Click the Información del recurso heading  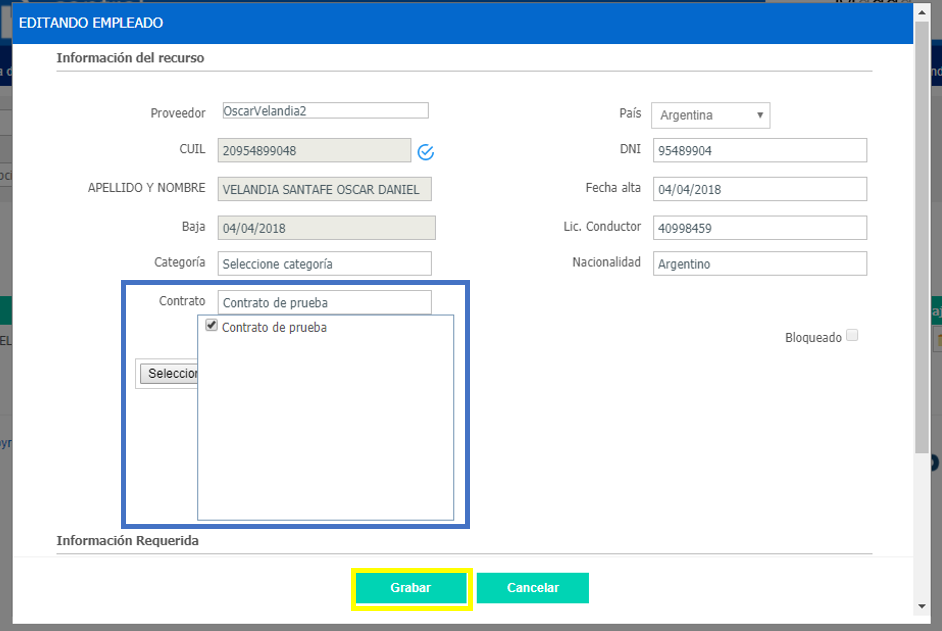point(130,58)
